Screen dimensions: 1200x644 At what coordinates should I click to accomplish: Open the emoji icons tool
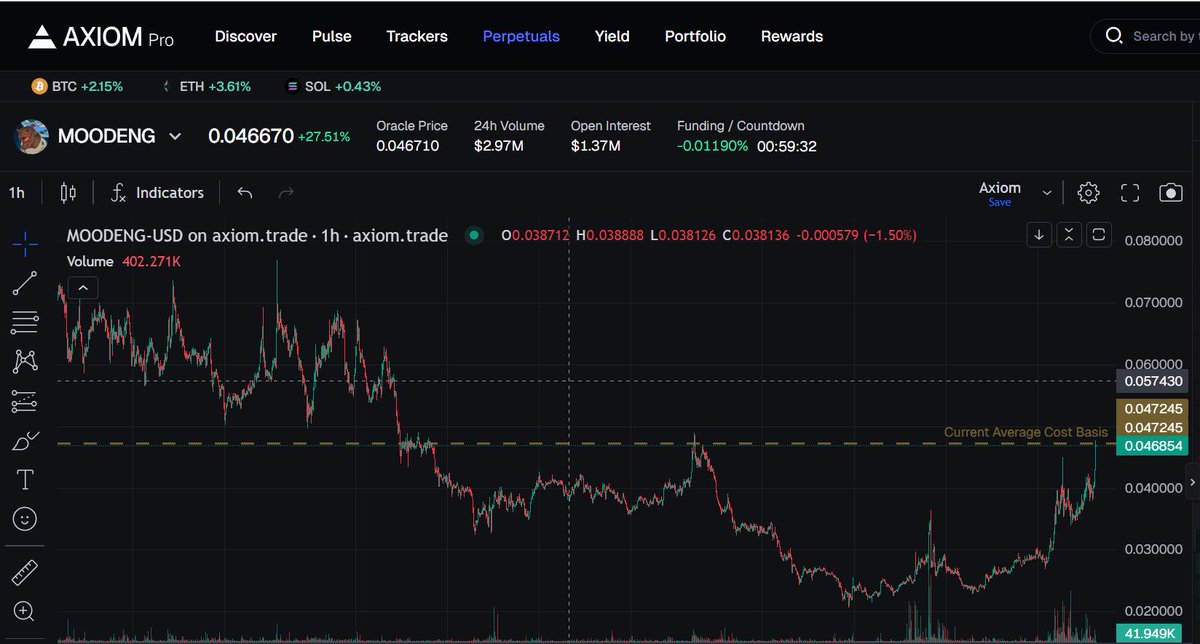coord(25,519)
